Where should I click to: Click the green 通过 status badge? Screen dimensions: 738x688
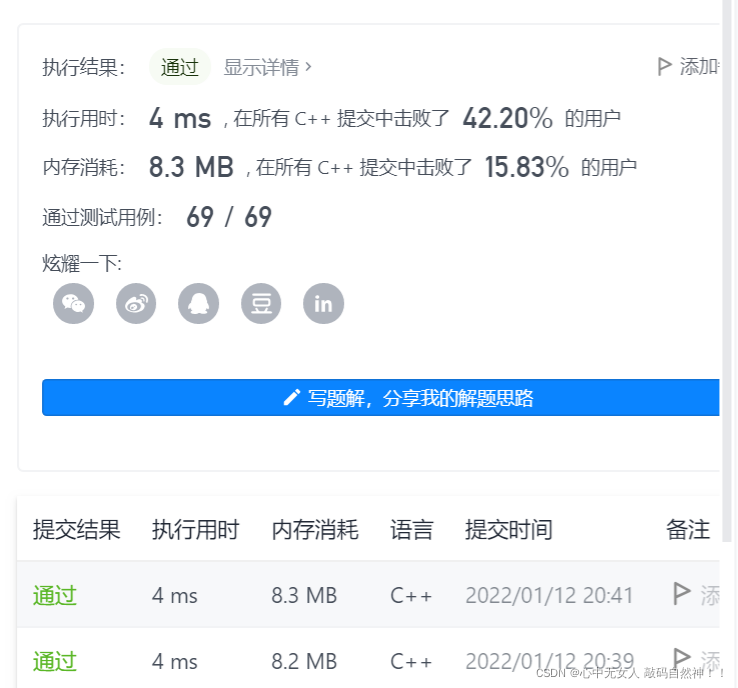(x=179, y=67)
